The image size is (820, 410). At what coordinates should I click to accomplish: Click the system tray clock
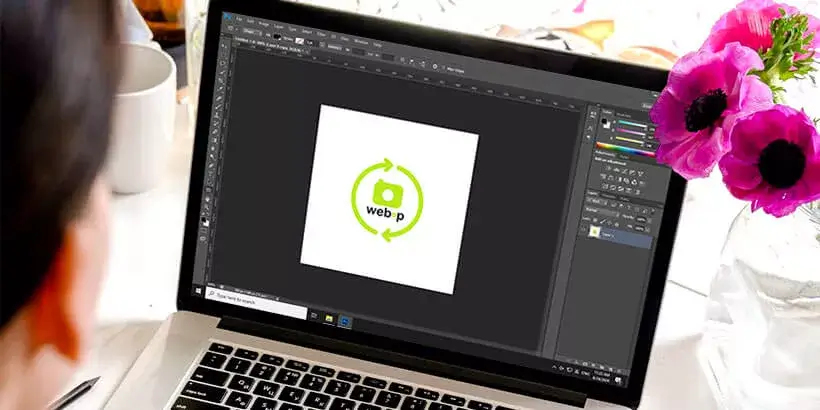(601, 376)
